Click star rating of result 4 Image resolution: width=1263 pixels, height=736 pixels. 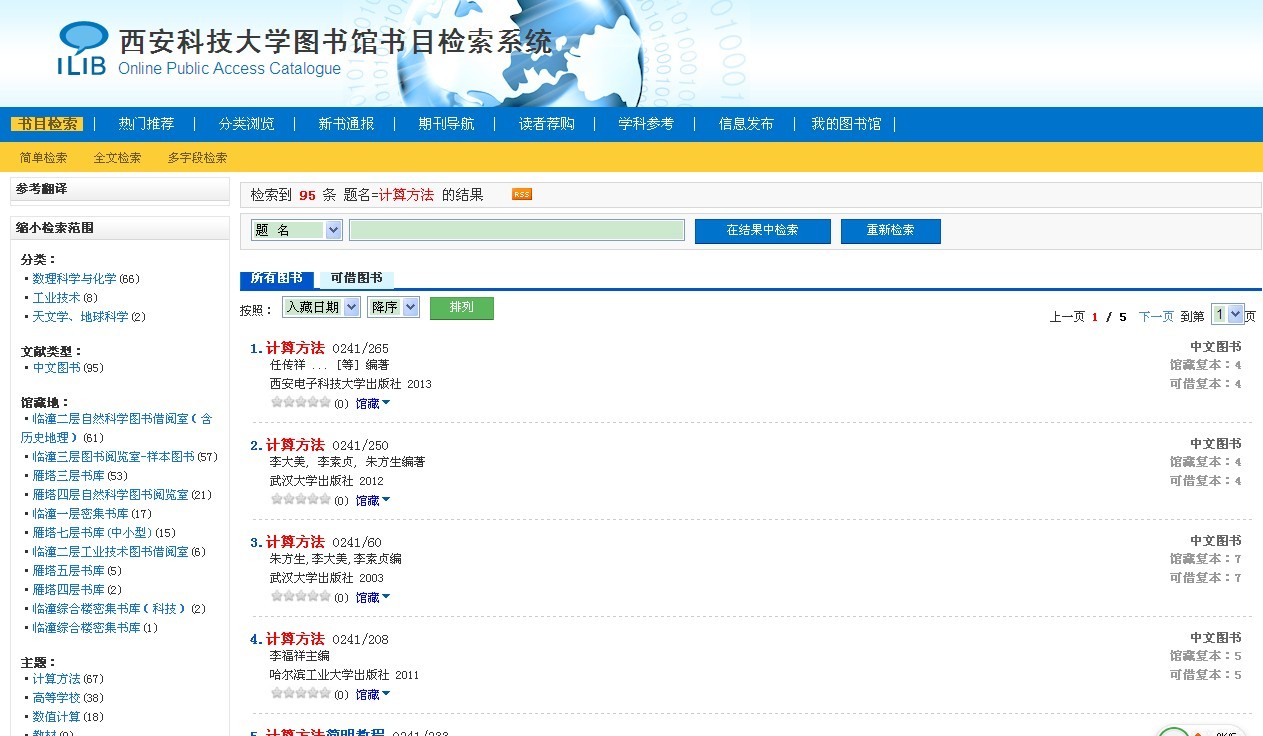301,693
